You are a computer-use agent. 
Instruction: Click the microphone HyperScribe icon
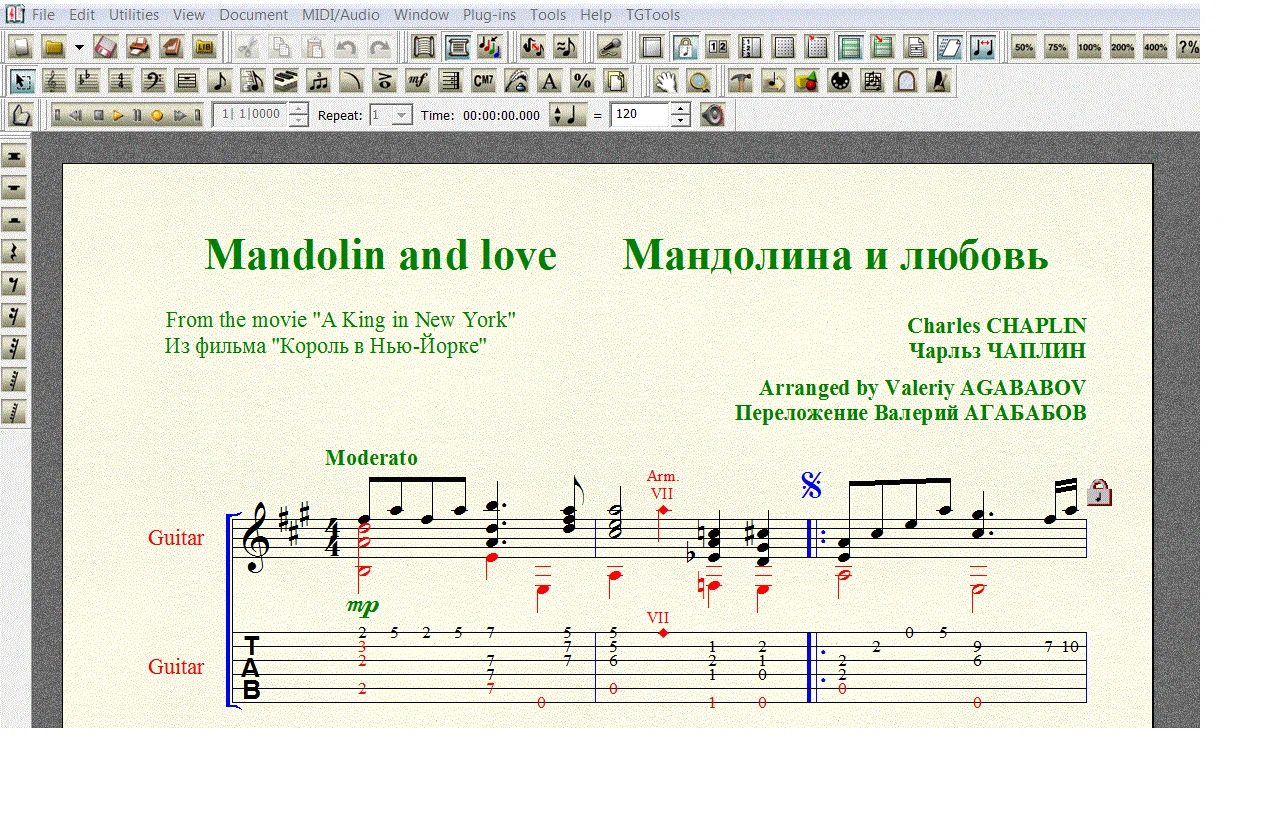(x=610, y=47)
